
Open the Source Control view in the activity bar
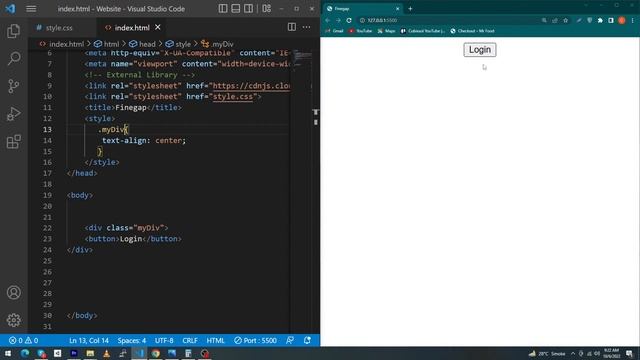pos(13,86)
